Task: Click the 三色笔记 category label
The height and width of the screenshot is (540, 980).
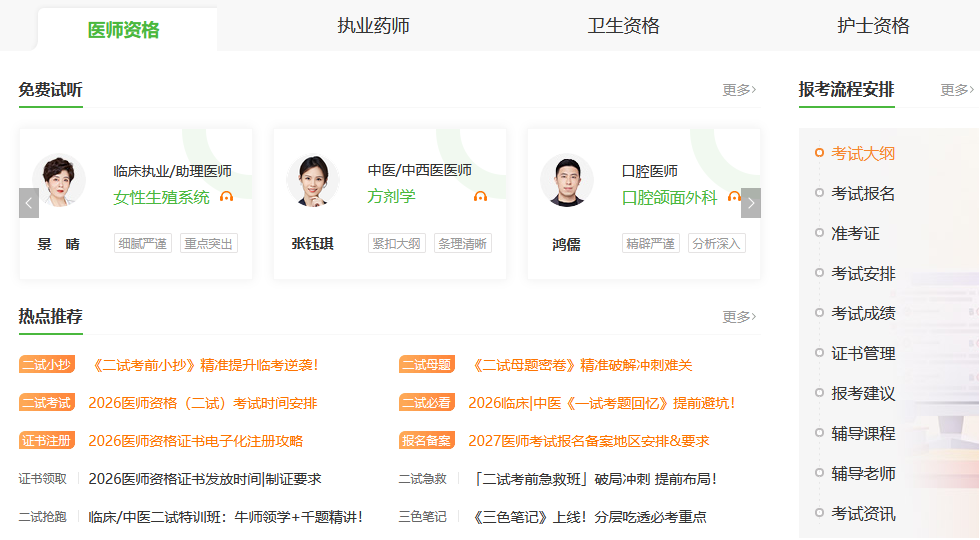Action: pyautogui.click(x=422, y=517)
